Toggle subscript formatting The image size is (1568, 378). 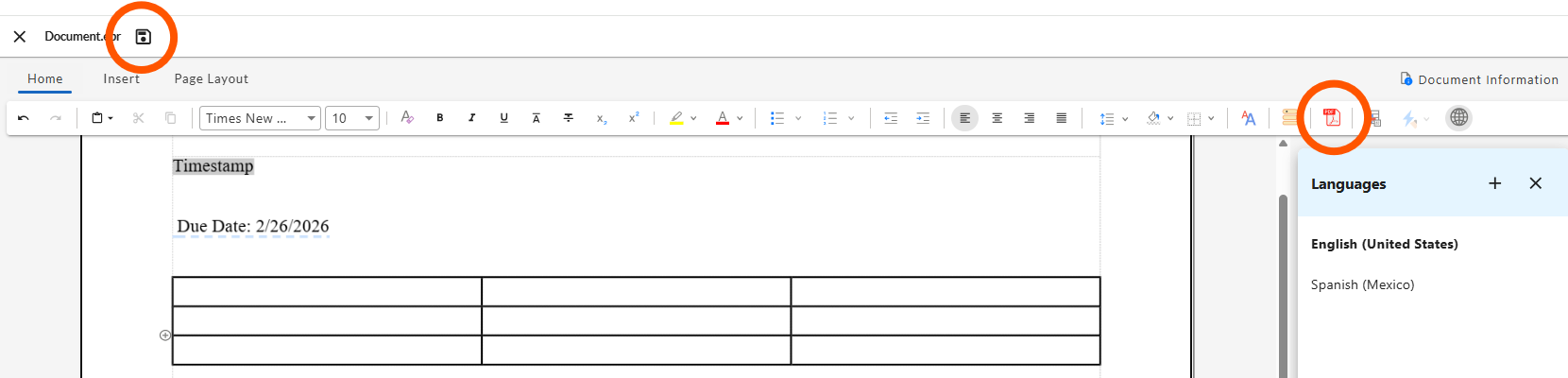pyautogui.click(x=601, y=118)
